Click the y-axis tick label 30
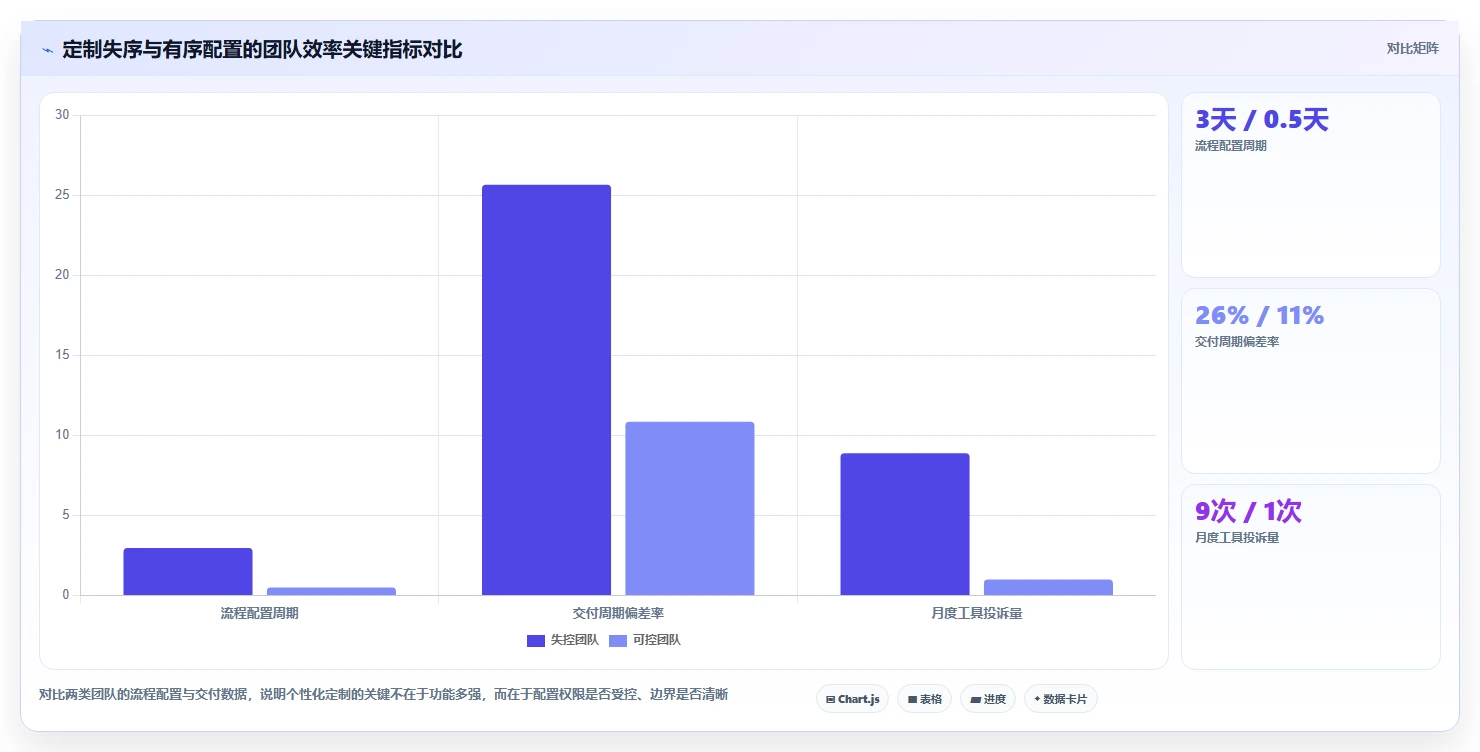1480x752 pixels. (x=62, y=115)
